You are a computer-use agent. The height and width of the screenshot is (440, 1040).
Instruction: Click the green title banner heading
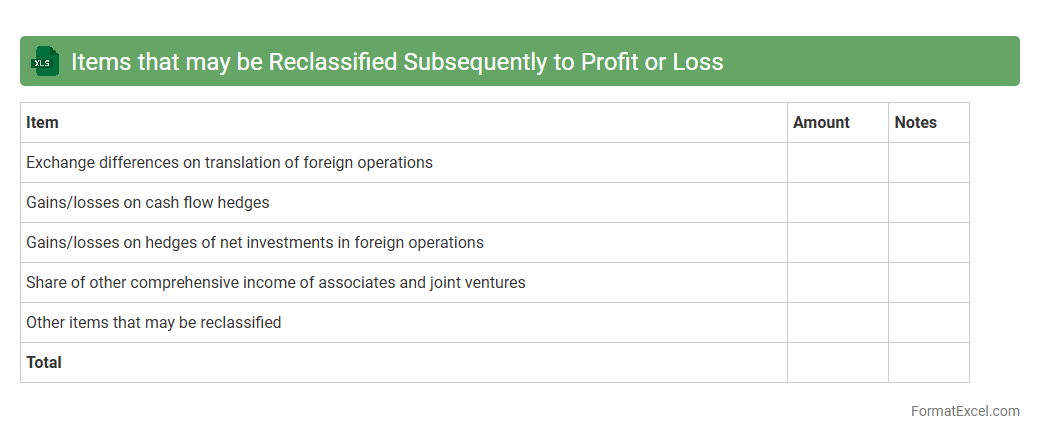397,62
